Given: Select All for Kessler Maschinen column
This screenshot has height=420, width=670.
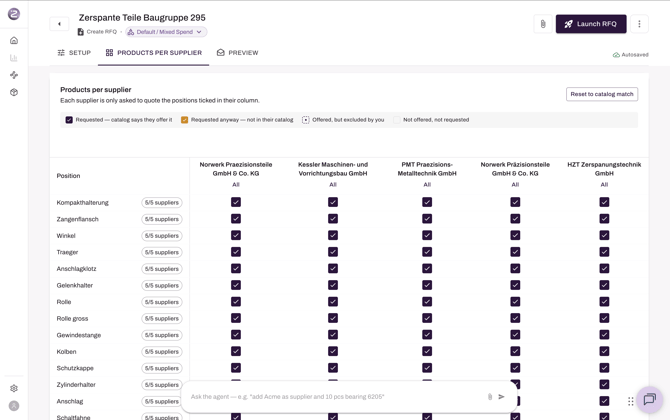Looking at the screenshot, I should [333, 185].
